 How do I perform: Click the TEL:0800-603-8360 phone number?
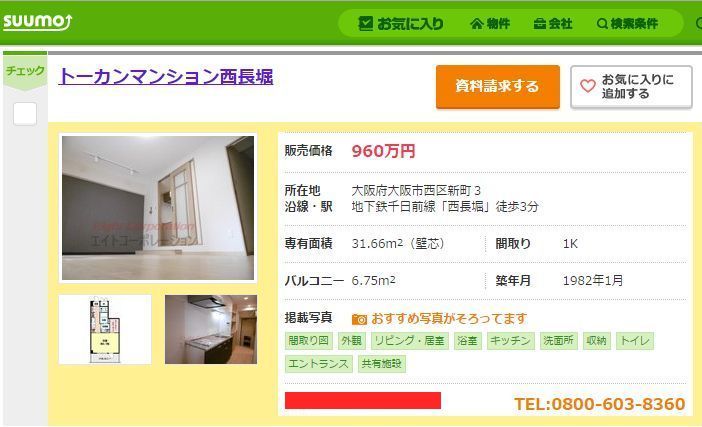tap(599, 404)
